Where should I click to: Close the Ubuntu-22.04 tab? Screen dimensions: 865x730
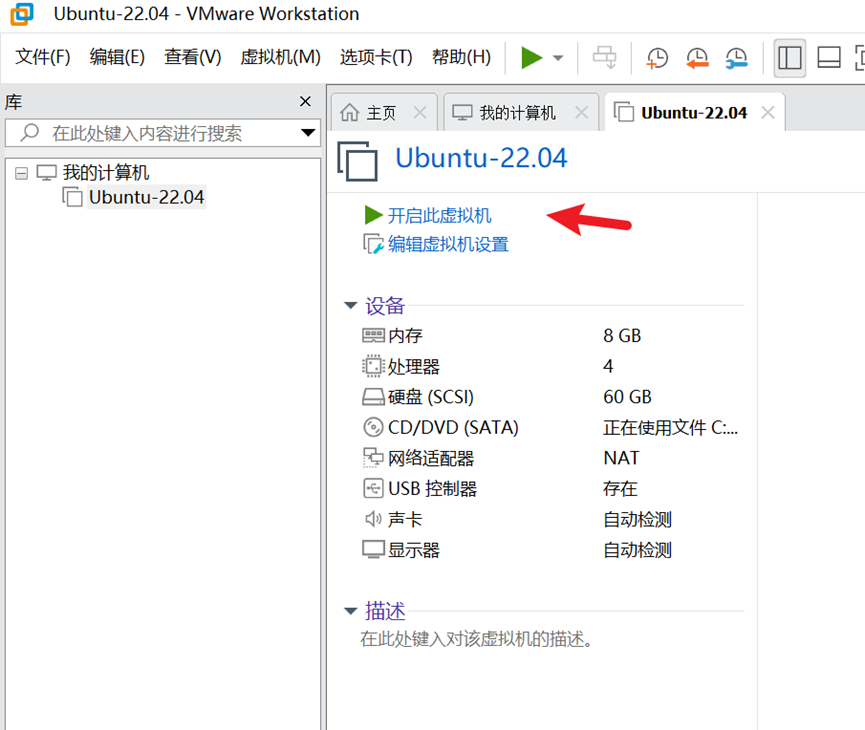767,113
